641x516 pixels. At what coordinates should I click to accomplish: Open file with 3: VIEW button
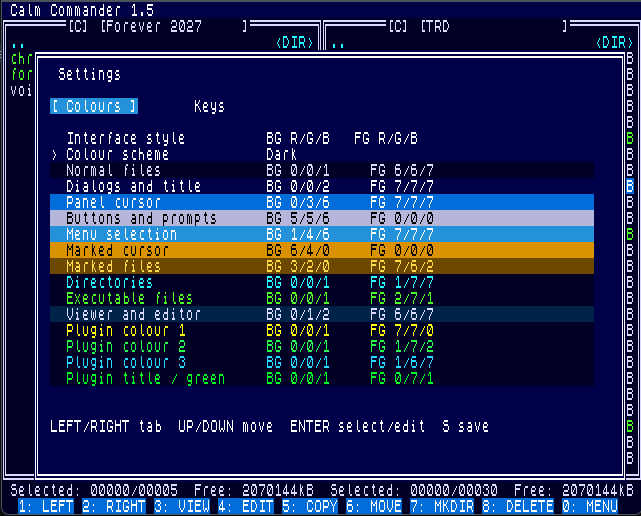[182, 506]
